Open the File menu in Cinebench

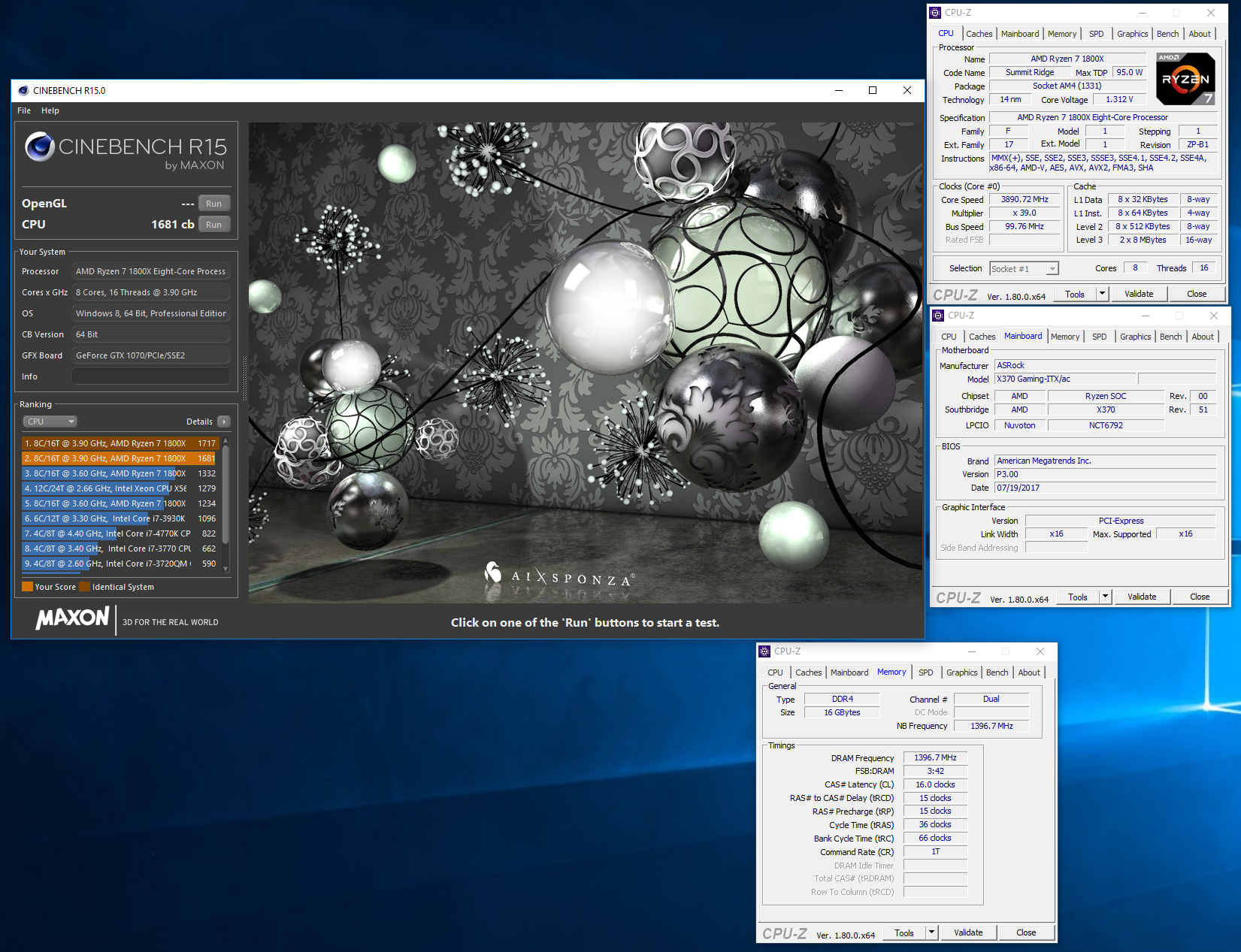[x=24, y=110]
